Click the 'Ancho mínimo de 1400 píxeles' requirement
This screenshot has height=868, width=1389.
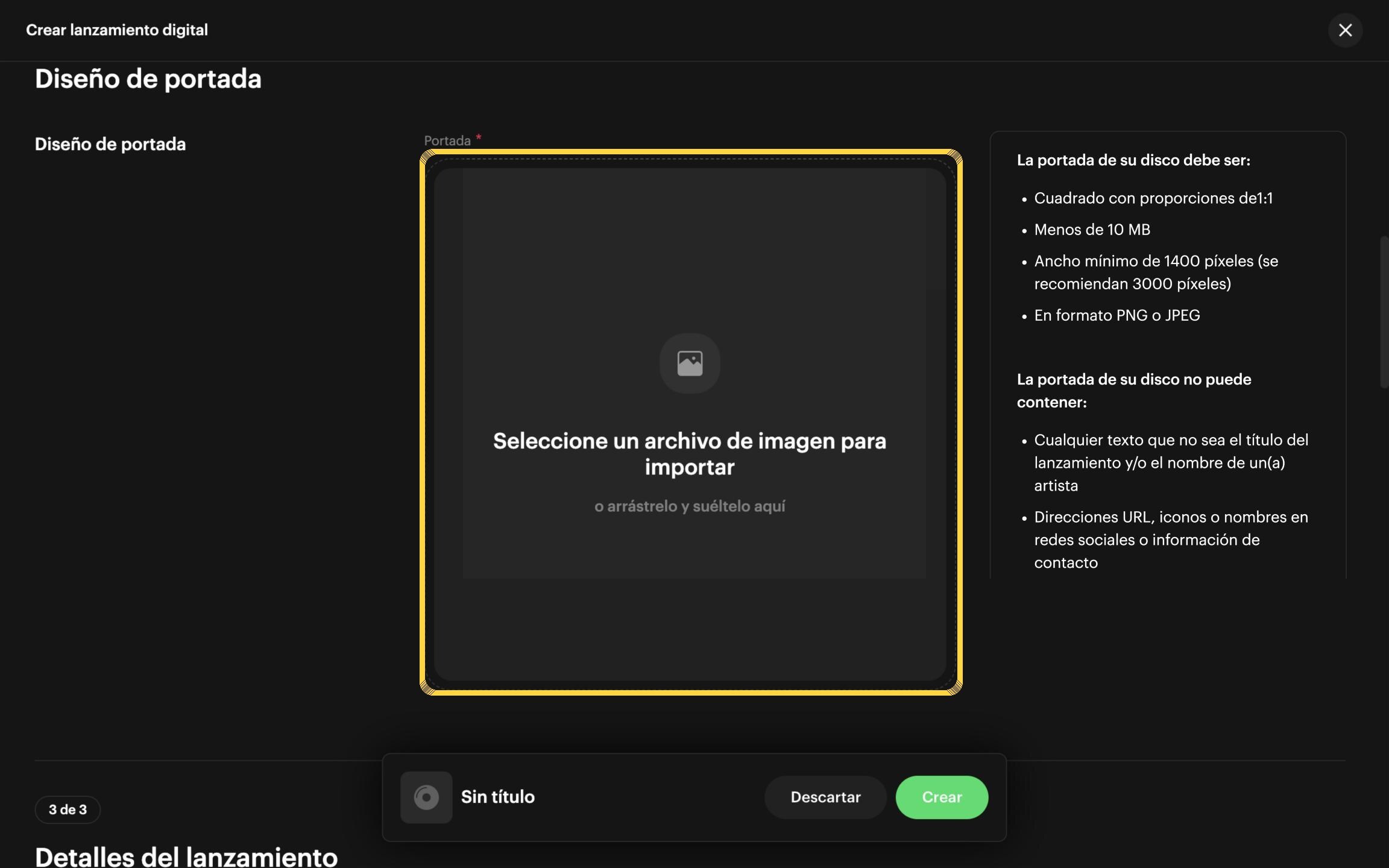1156,272
